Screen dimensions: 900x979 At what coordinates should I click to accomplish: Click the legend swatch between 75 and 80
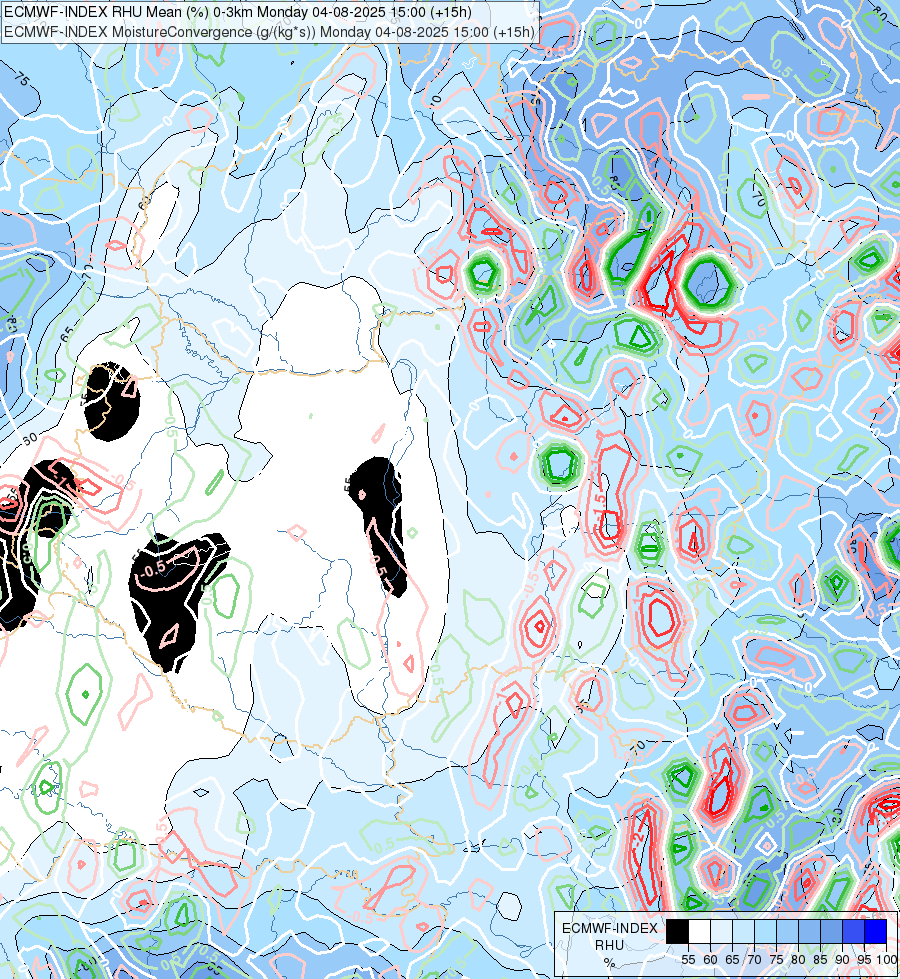point(788,931)
